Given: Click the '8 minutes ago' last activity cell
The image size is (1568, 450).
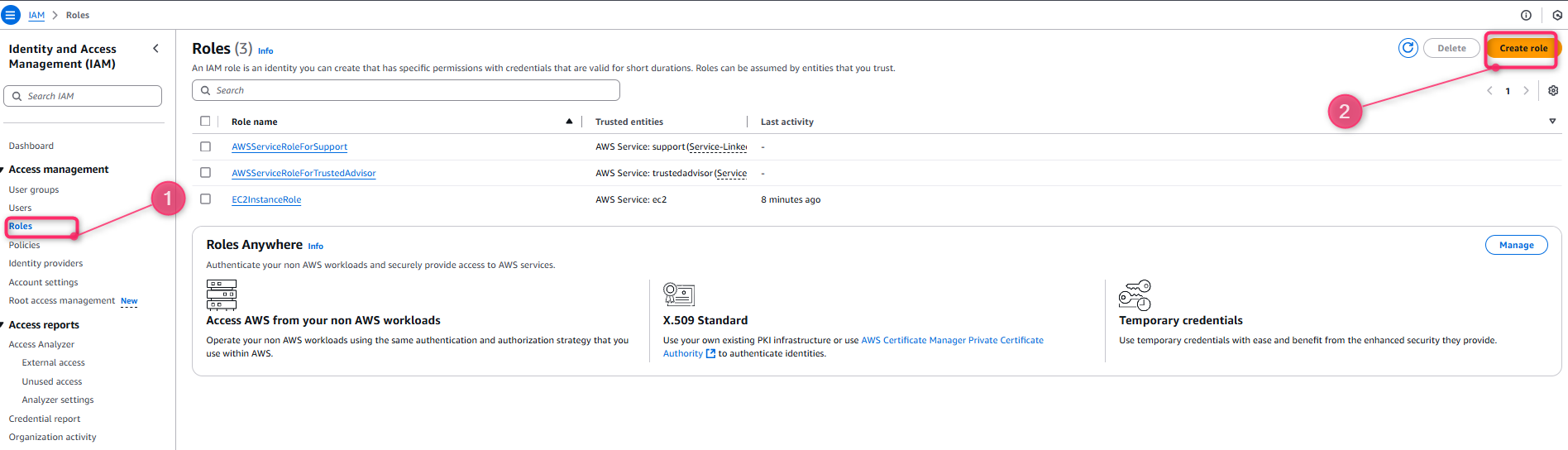Looking at the screenshot, I should [791, 200].
